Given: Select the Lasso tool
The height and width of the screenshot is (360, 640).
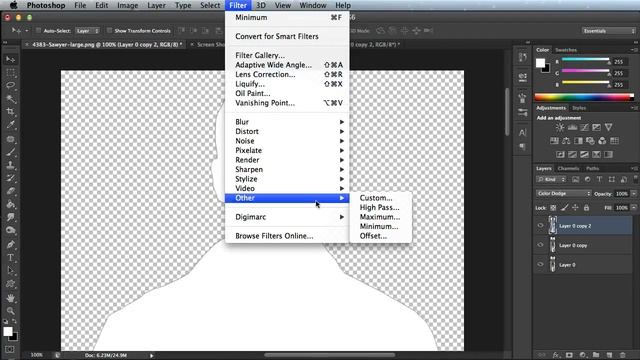Looking at the screenshot, I should (11, 85).
